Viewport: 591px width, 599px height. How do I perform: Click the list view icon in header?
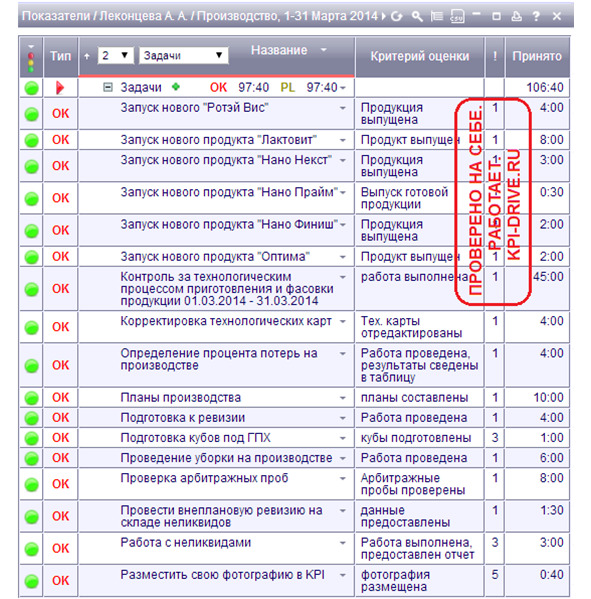click(437, 16)
